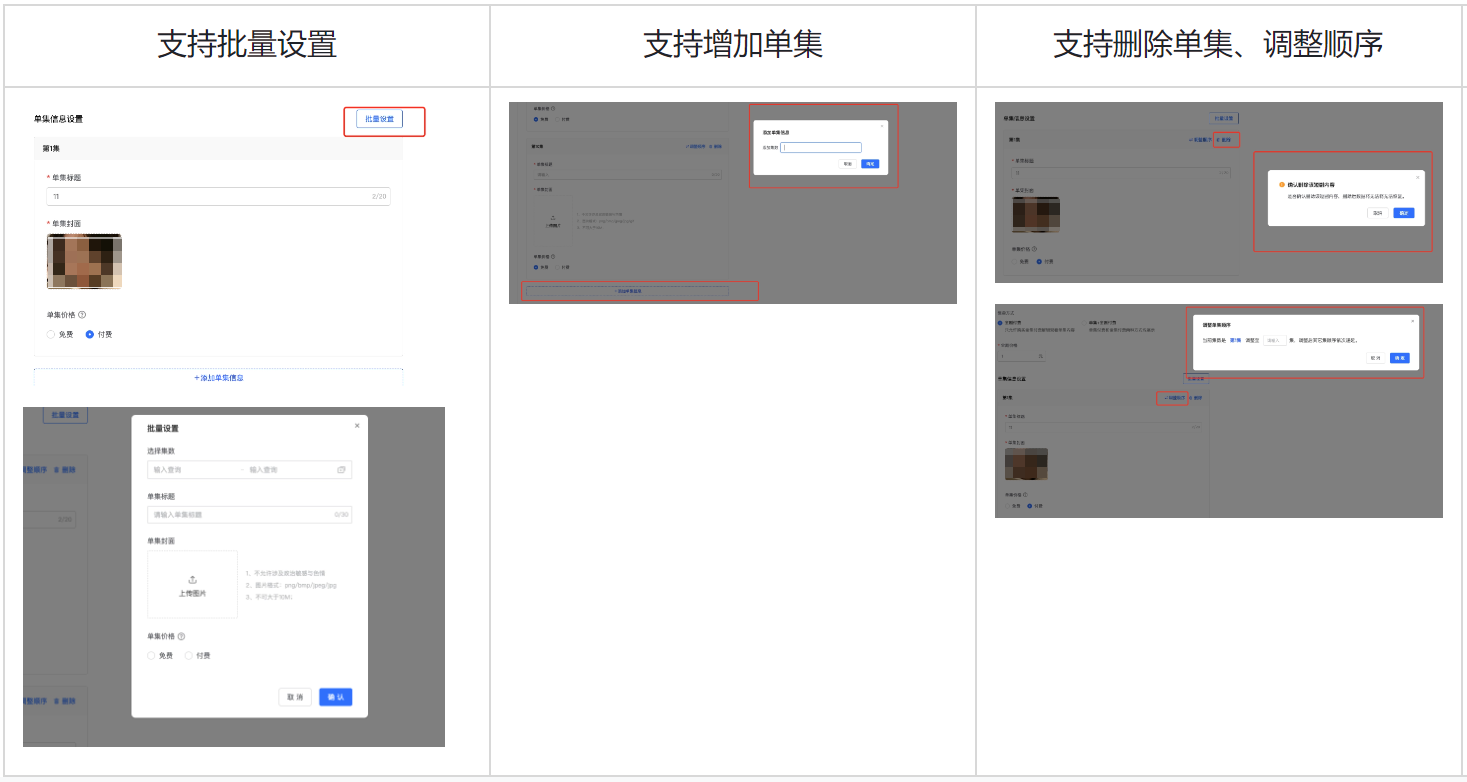The image size is (1467, 782).
Task: Click blue 确定 in 调整单集顺序 dialog
Action: [x=1400, y=358]
